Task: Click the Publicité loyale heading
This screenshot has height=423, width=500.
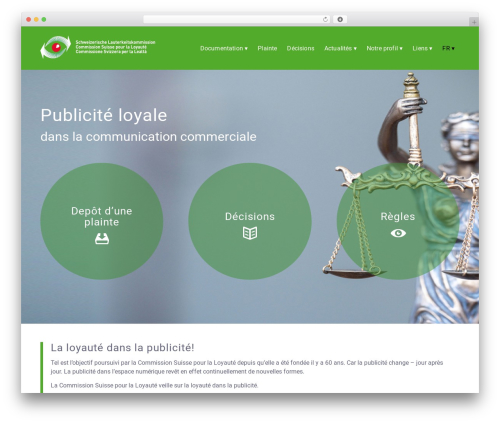Action: coord(104,115)
